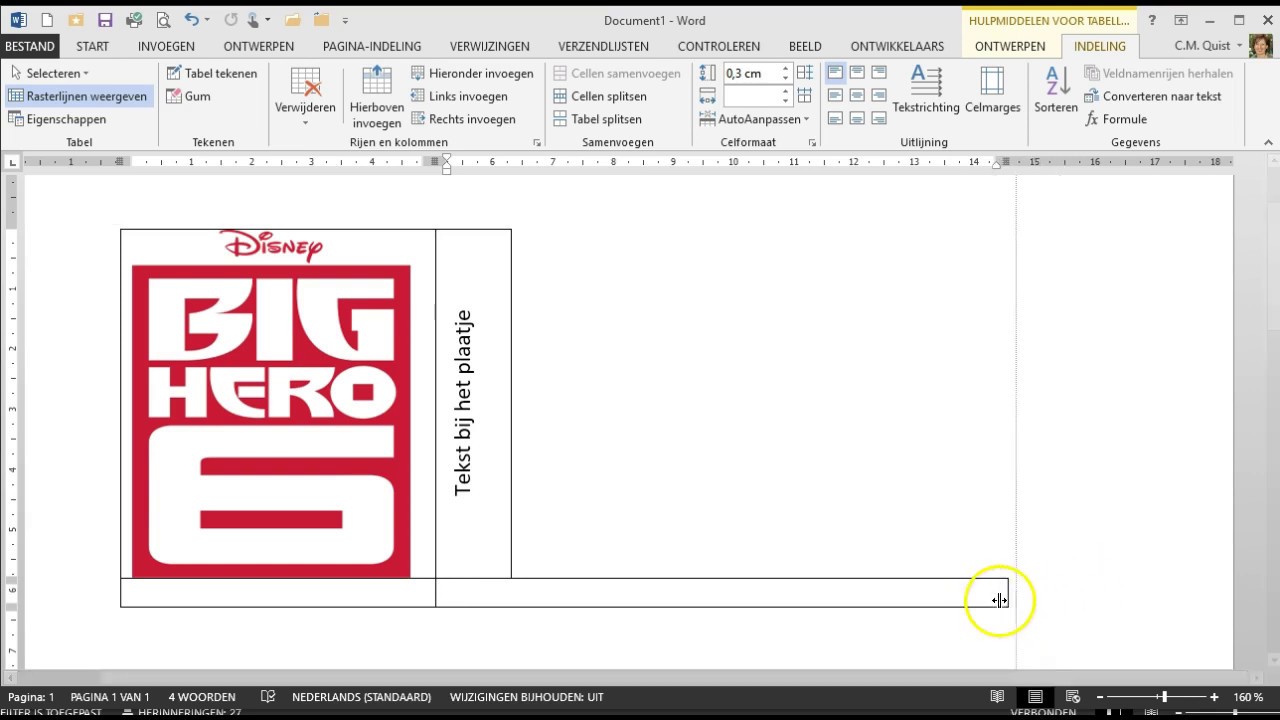This screenshot has width=1280, height=720.
Task: Customize Quick Access Toolbar dropdown
Action: point(345,20)
